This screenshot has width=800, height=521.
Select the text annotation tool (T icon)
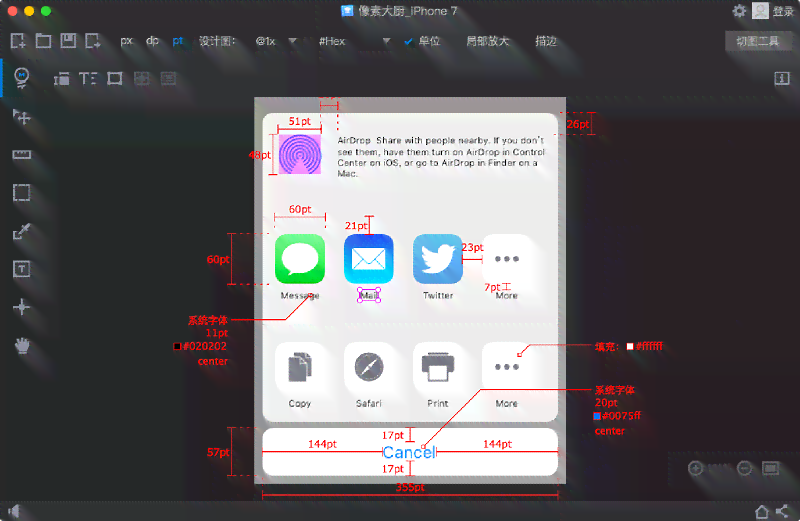(21, 269)
